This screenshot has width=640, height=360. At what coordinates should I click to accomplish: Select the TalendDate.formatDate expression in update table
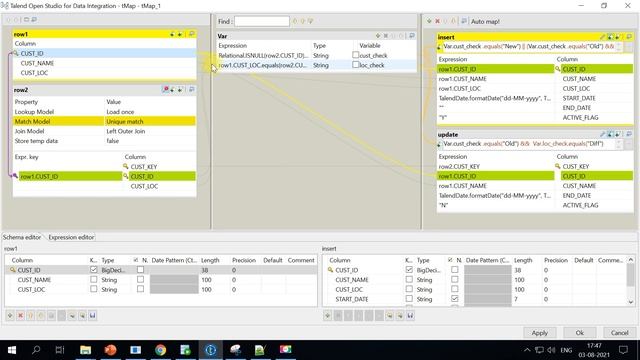[x=496, y=196]
